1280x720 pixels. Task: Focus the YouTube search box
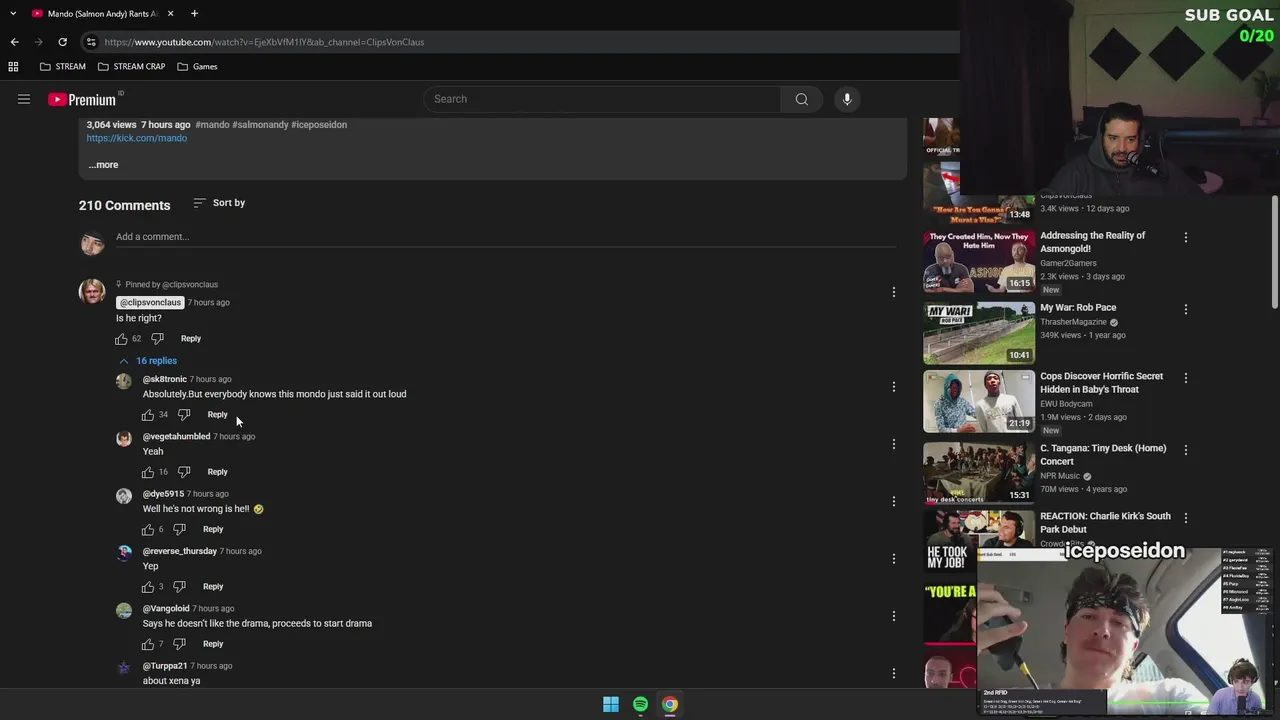(602, 99)
